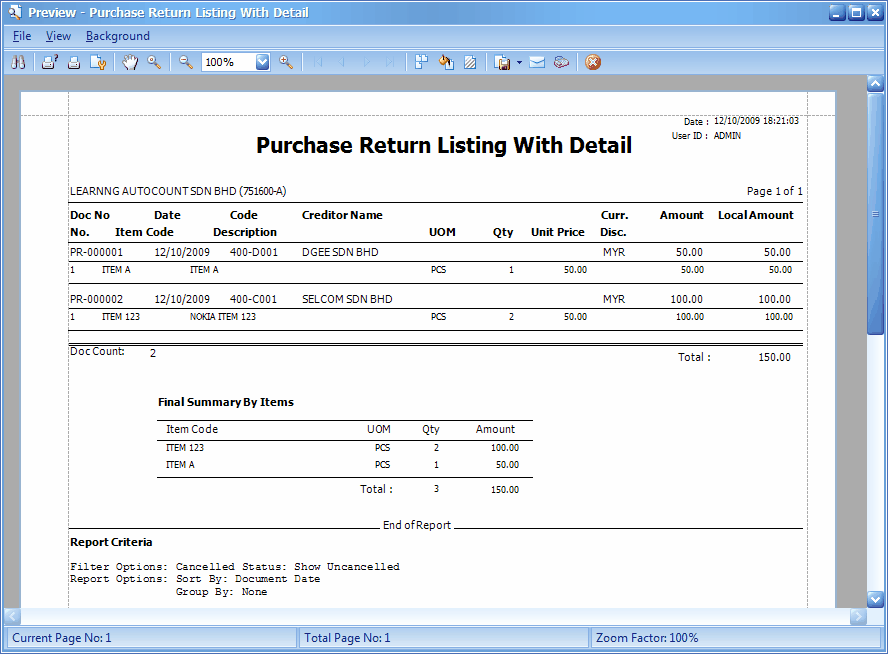Image resolution: width=888 pixels, height=654 pixels.
Task: Click the grand Total 150.00 in listing
Action: 774,357
